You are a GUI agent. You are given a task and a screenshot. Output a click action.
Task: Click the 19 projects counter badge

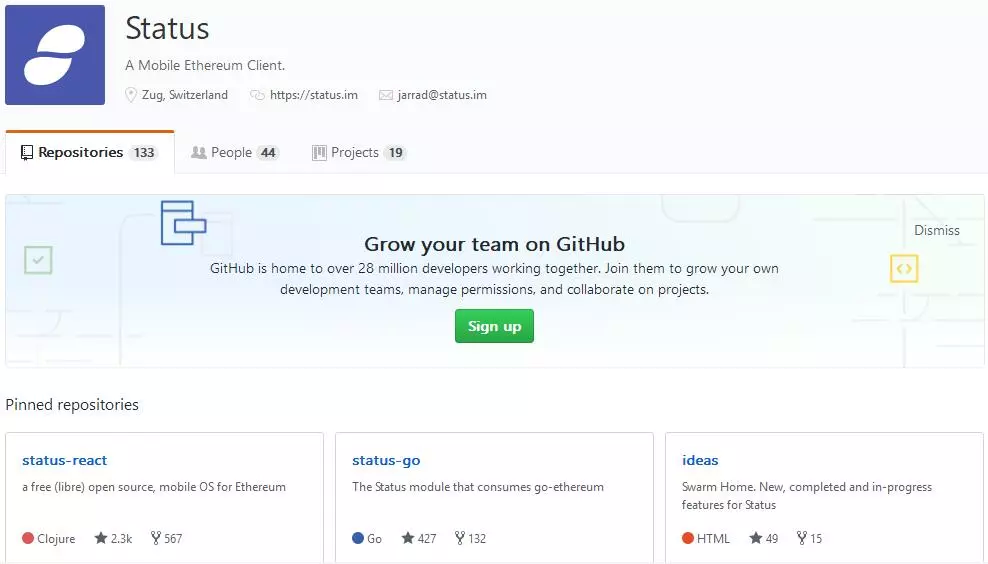395,153
